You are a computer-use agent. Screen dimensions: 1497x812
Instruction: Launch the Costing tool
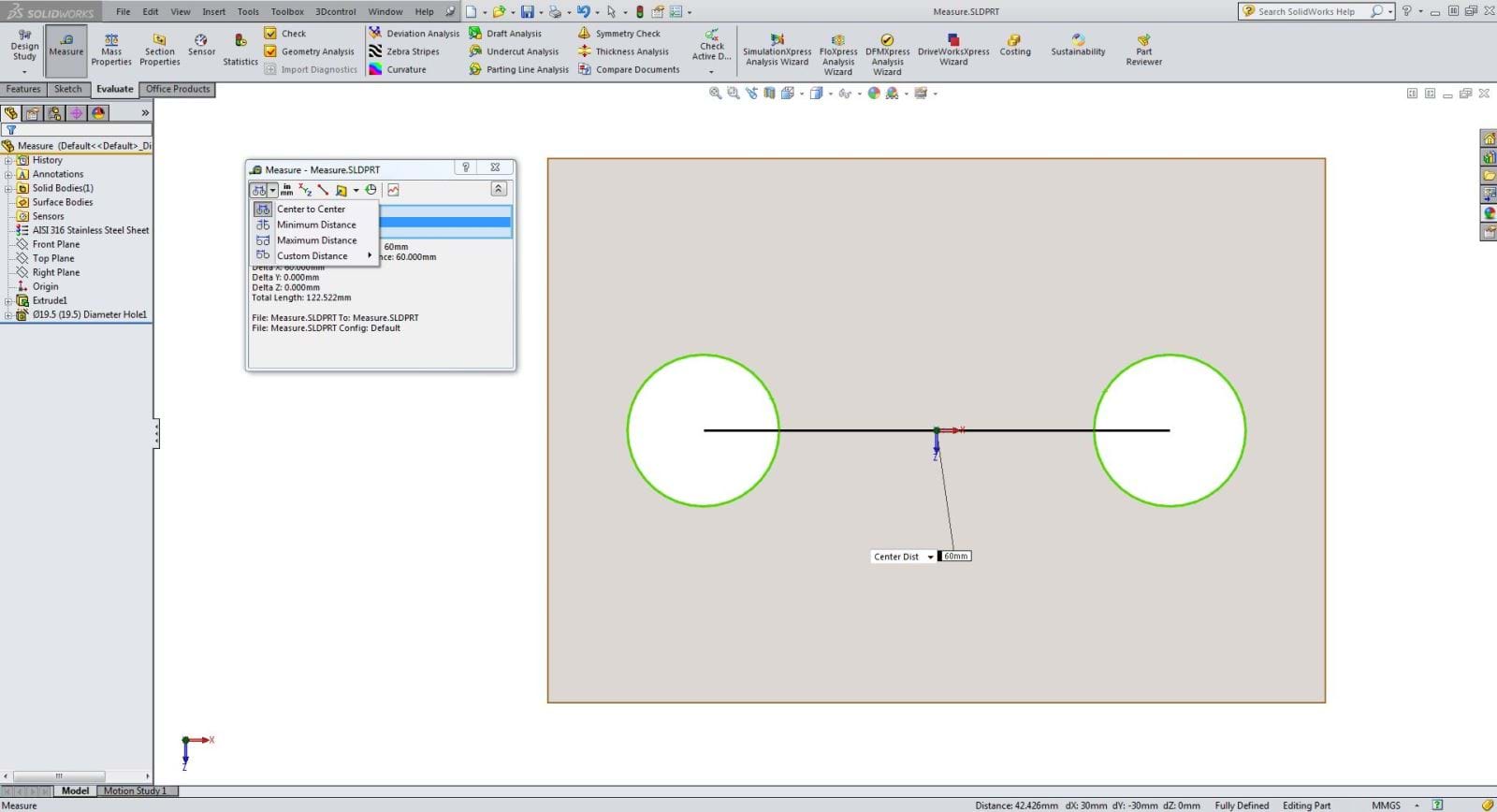pyautogui.click(x=1014, y=44)
